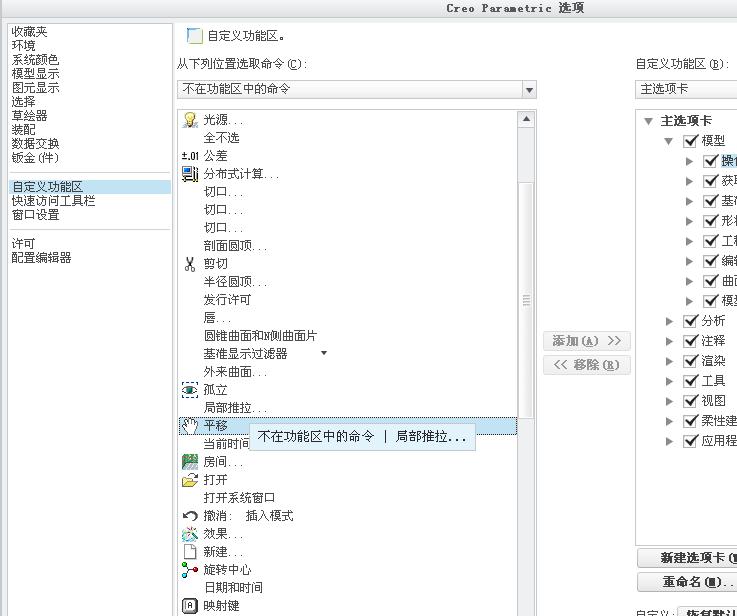Select the 分布式计算 computer icon

pyautogui.click(x=190, y=174)
